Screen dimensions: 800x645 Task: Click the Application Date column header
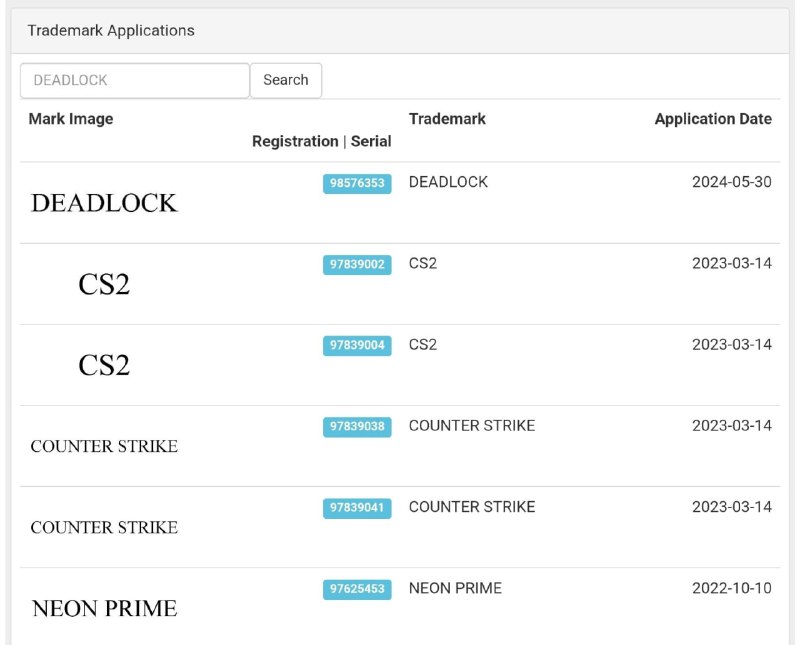click(712, 119)
